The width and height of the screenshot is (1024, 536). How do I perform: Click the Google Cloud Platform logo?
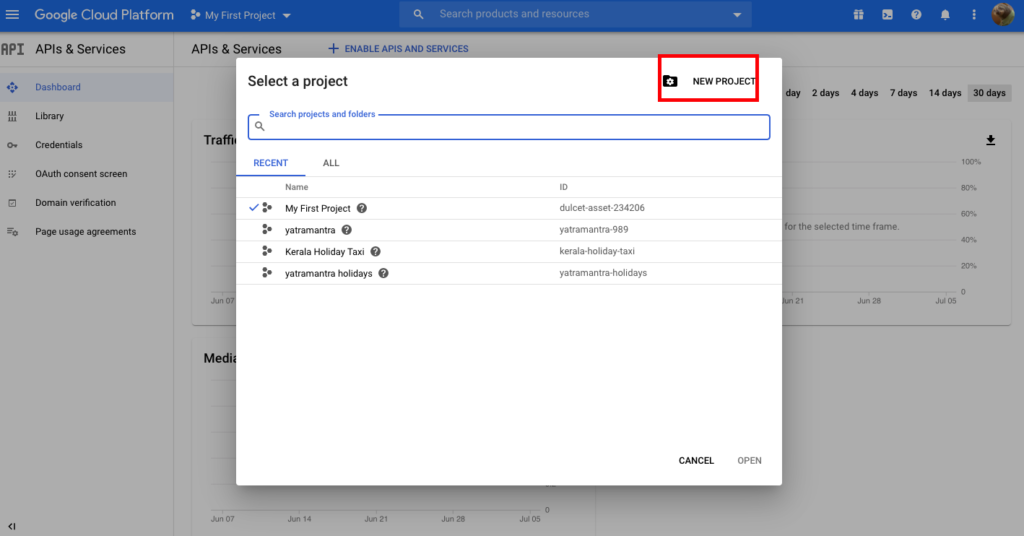pos(104,14)
